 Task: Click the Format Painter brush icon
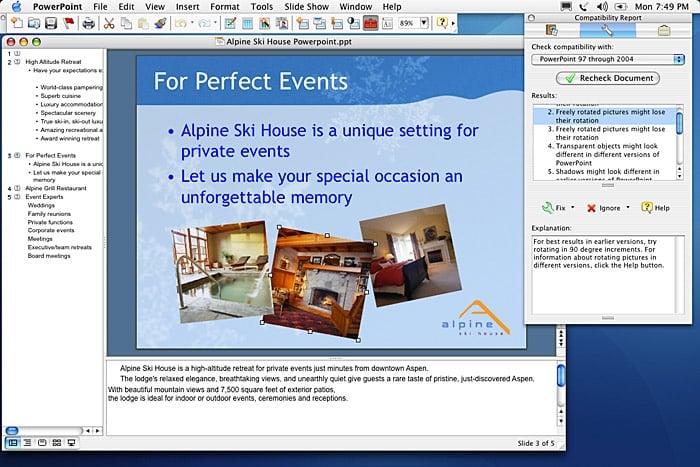(x=160, y=23)
